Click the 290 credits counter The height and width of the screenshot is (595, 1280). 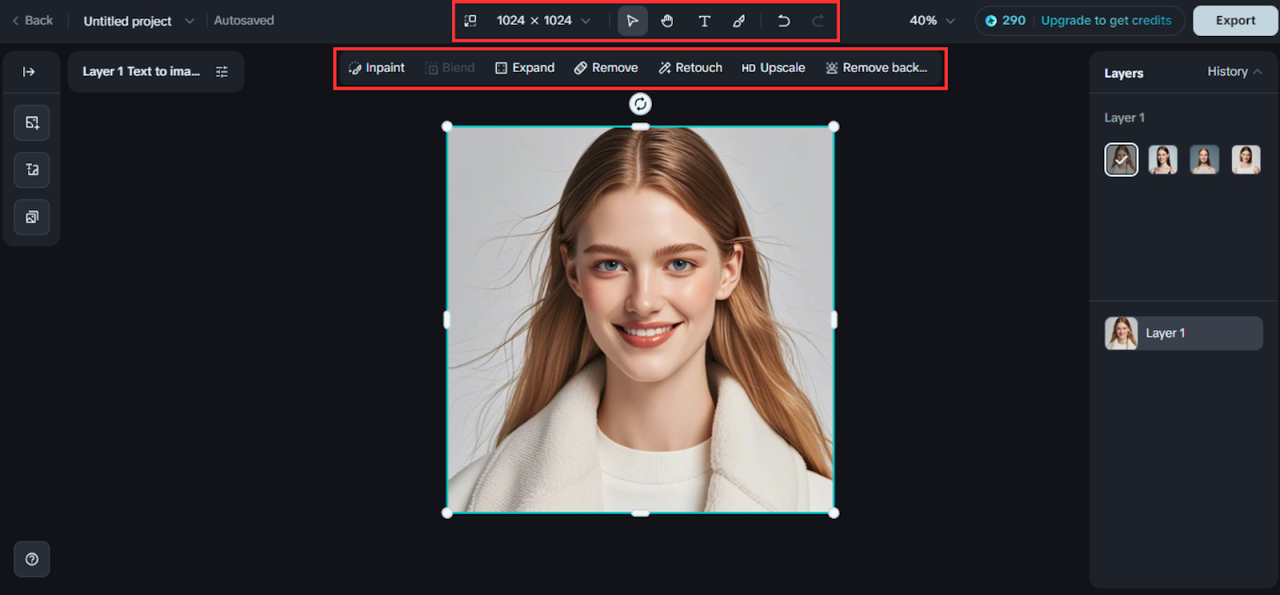(x=1005, y=20)
